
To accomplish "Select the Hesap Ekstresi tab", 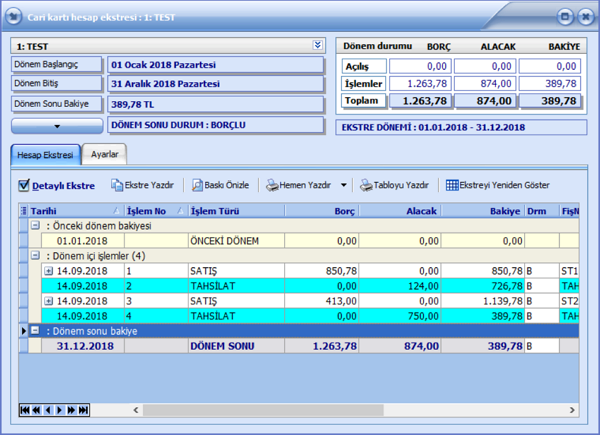I will [x=44, y=154].
